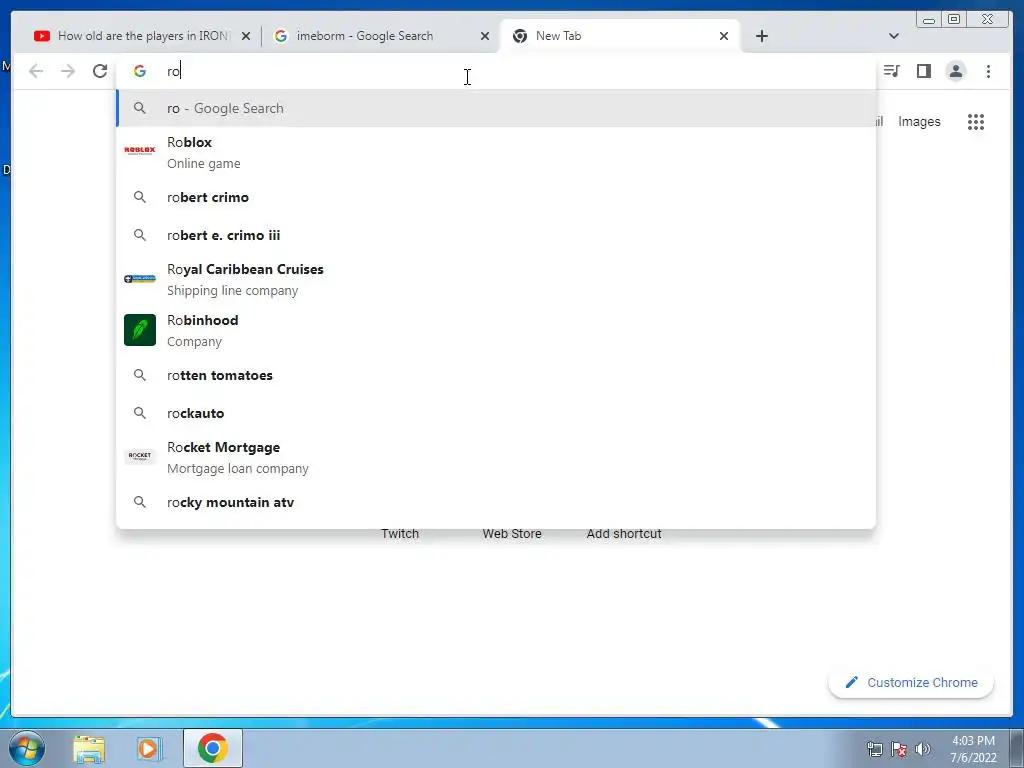
Task: Open the profile avatar icon
Action: pyautogui.click(x=955, y=71)
